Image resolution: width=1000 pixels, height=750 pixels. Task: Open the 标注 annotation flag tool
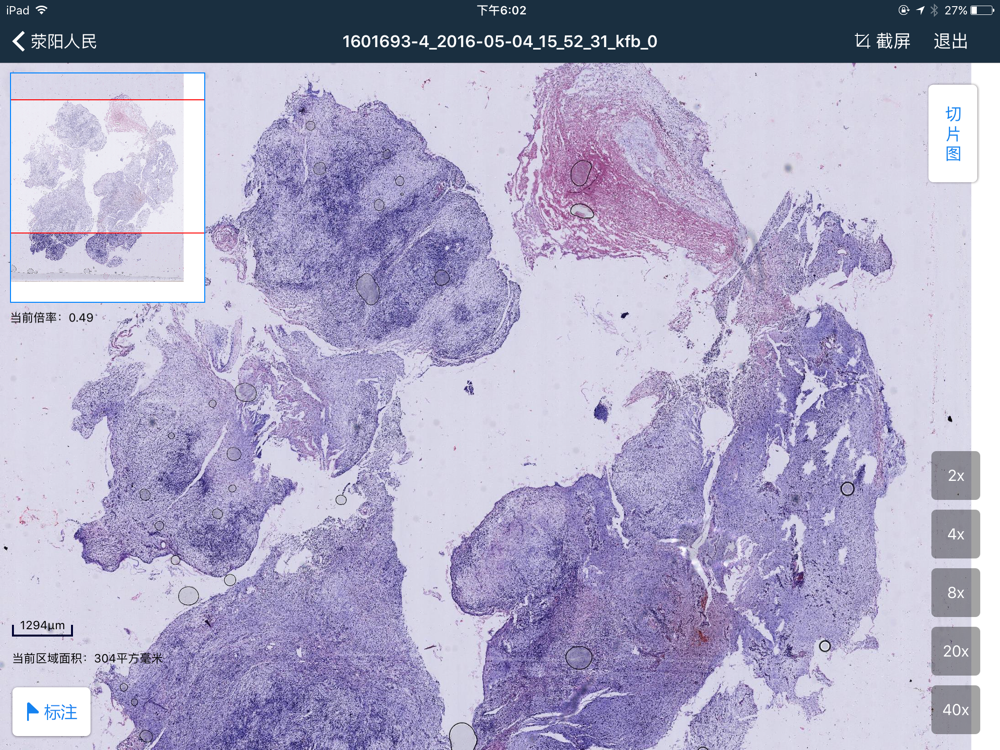point(51,712)
